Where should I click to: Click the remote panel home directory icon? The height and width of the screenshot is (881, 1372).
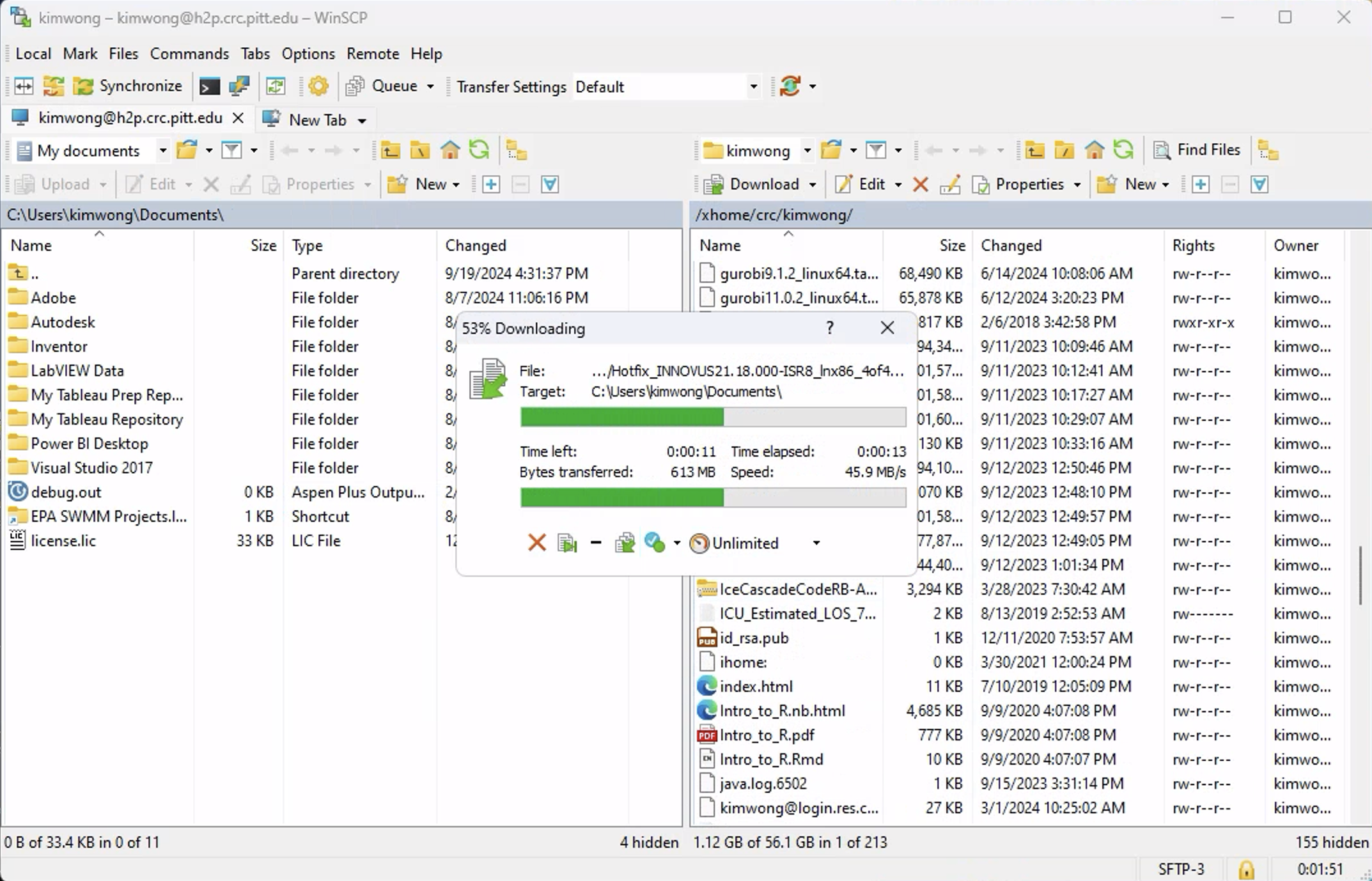click(1095, 150)
